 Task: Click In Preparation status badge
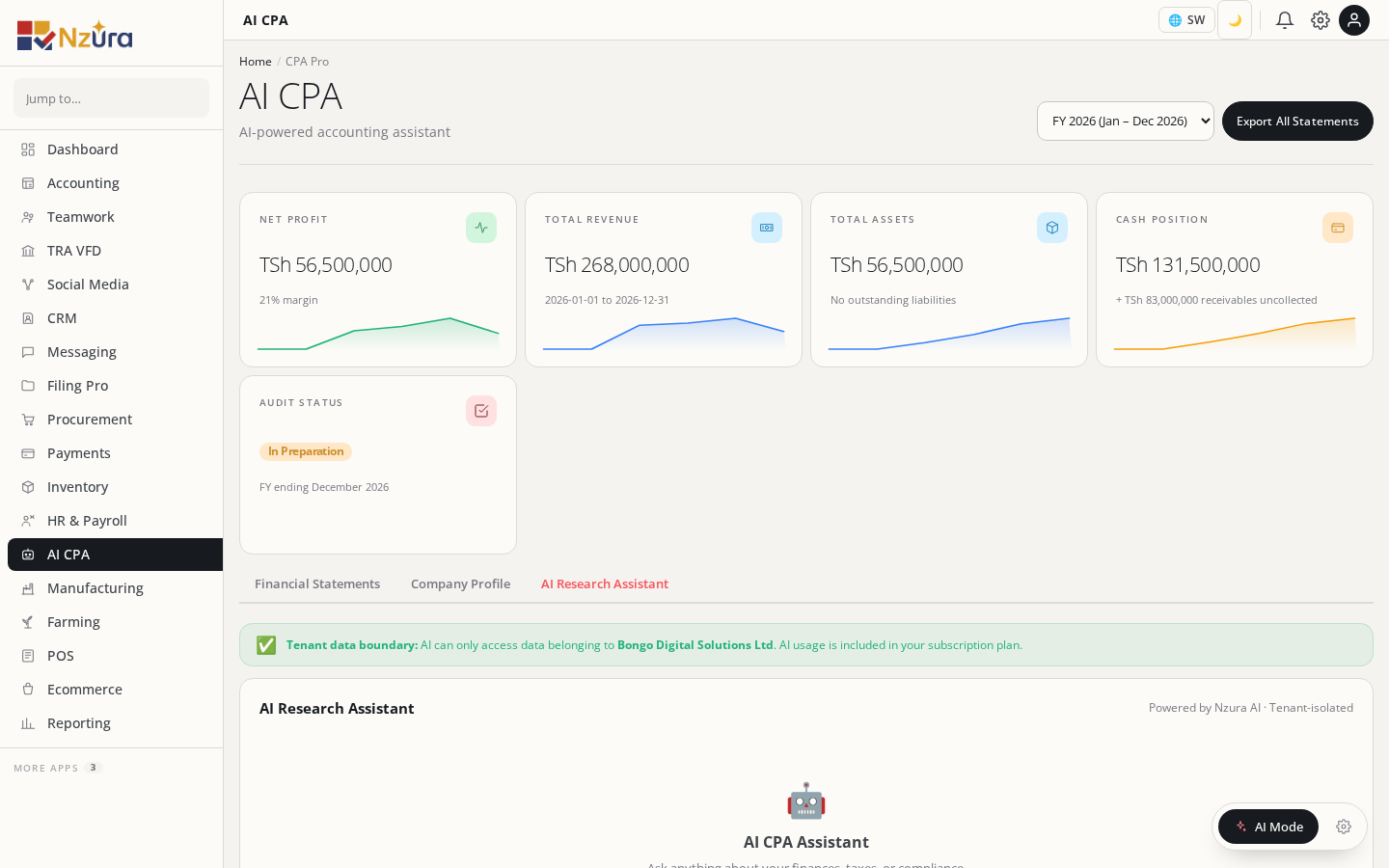pos(306,451)
